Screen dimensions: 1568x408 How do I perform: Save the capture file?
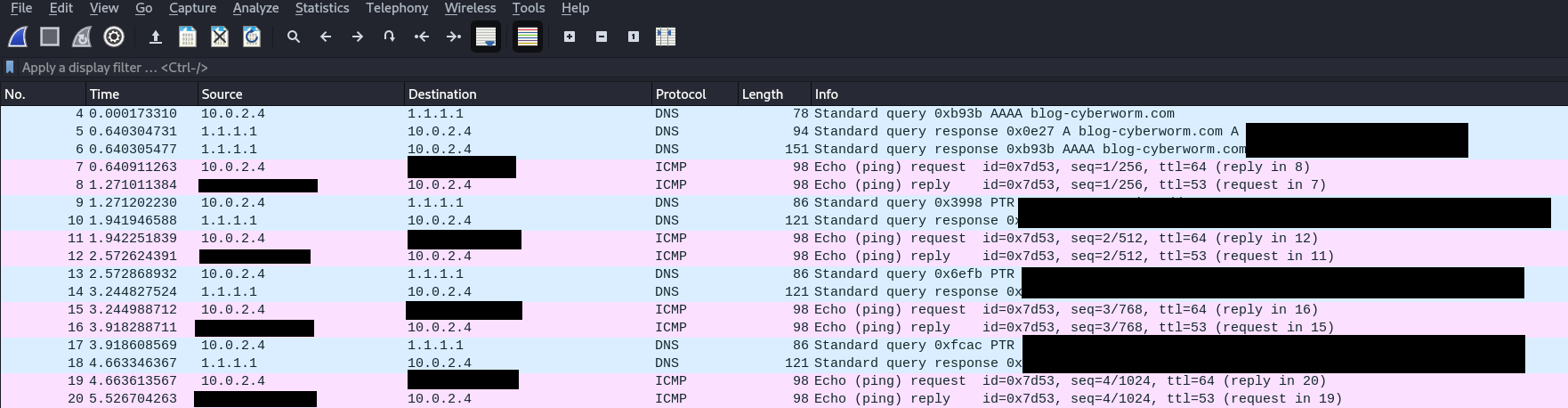(187, 37)
